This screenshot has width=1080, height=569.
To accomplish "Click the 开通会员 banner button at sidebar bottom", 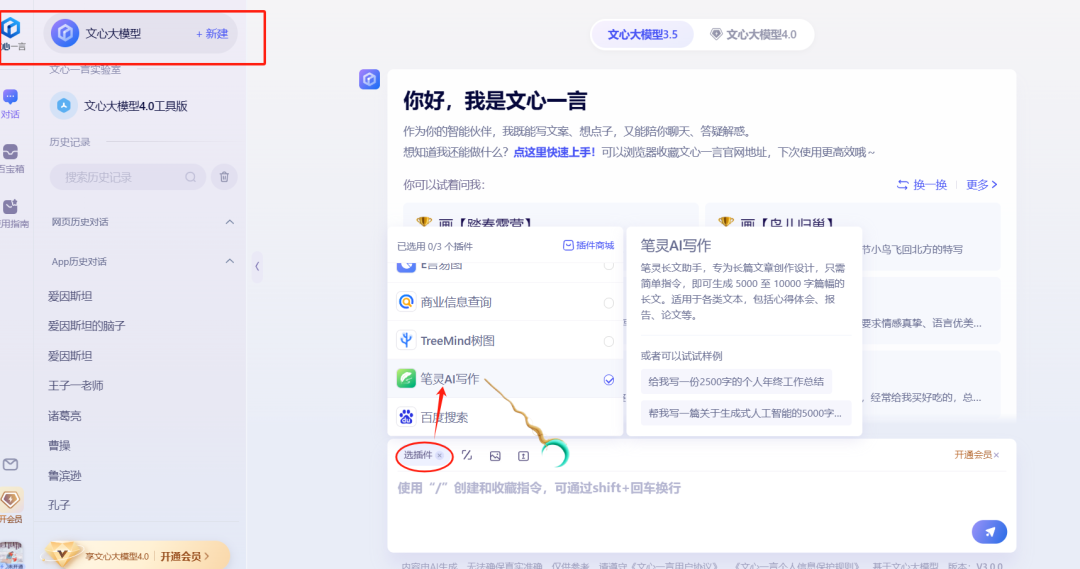I will [185, 556].
